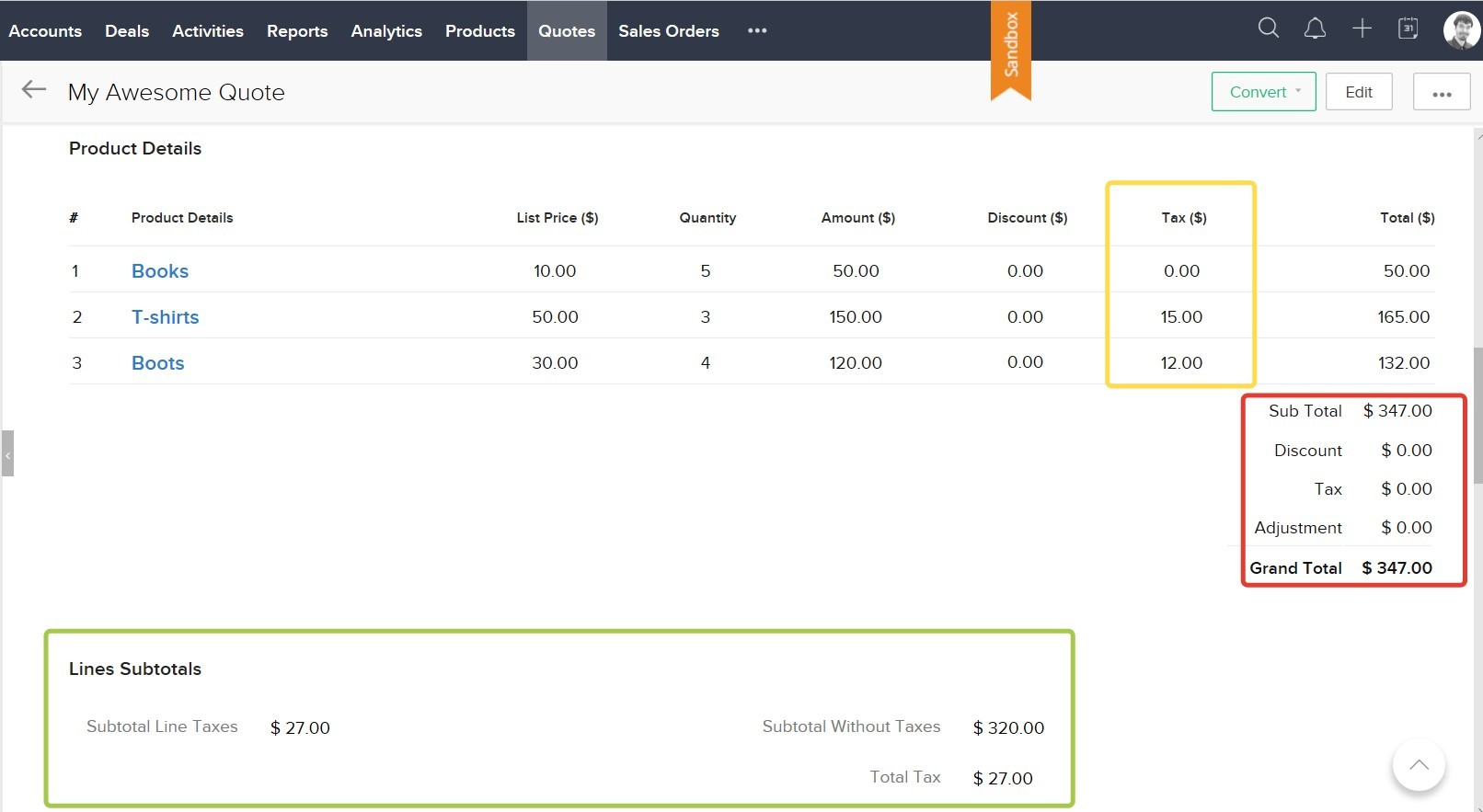Open the user profile avatar
Viewport: 1483px width, 812px height.
[1462, 29]
